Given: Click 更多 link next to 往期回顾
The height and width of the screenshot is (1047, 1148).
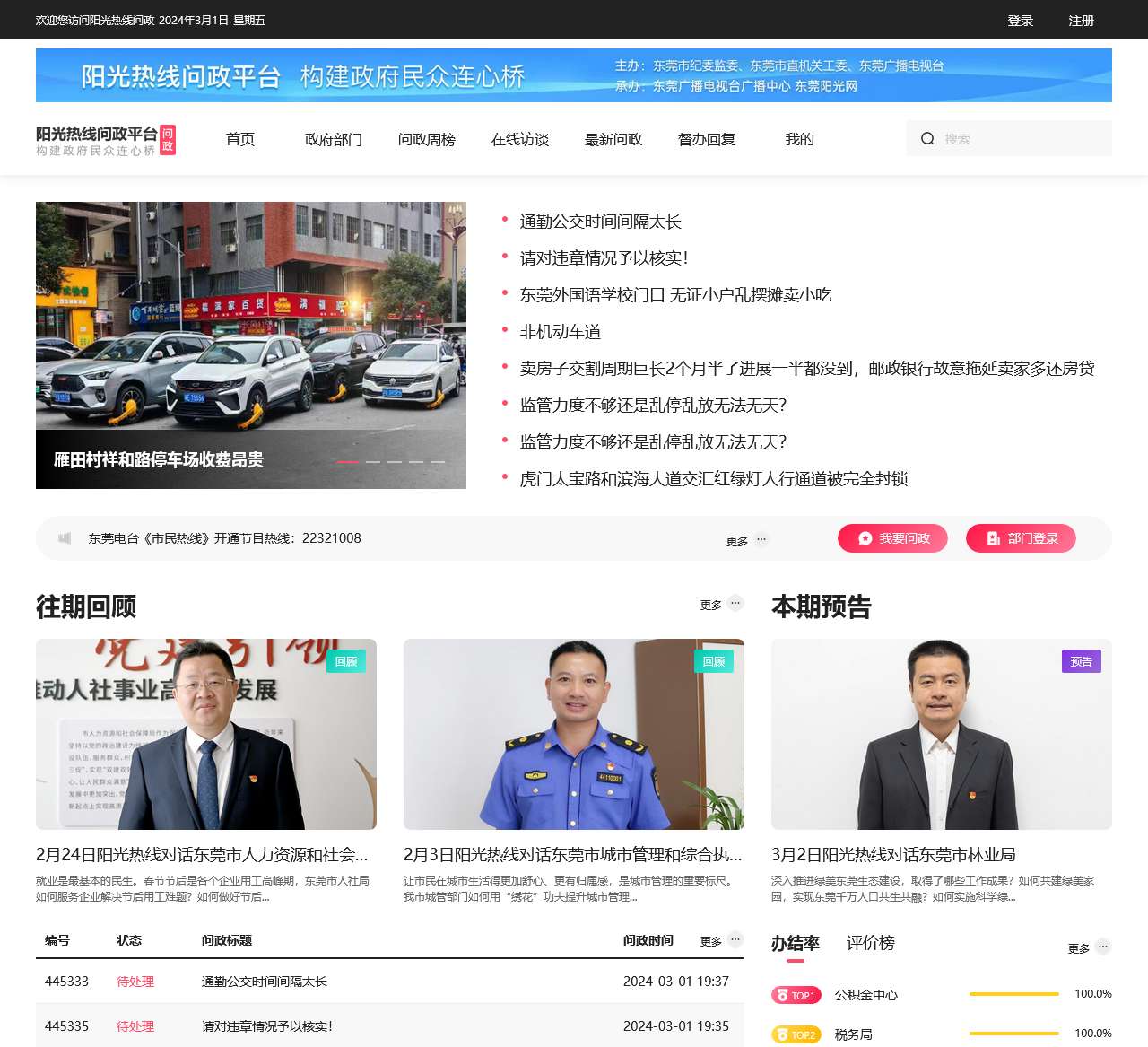Looking at the screenshot, I should click(x=711, y=605).
